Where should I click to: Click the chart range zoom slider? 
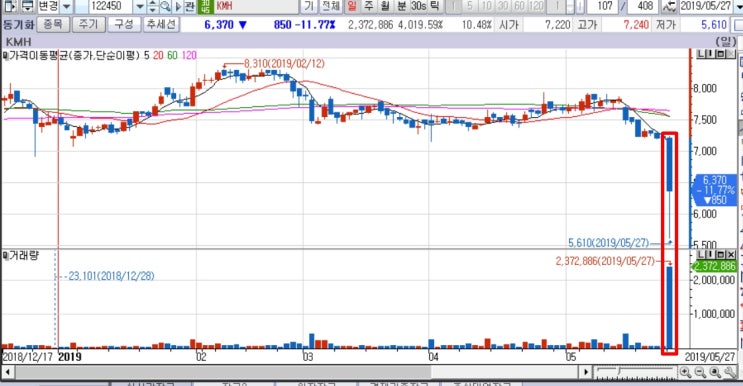634,372
